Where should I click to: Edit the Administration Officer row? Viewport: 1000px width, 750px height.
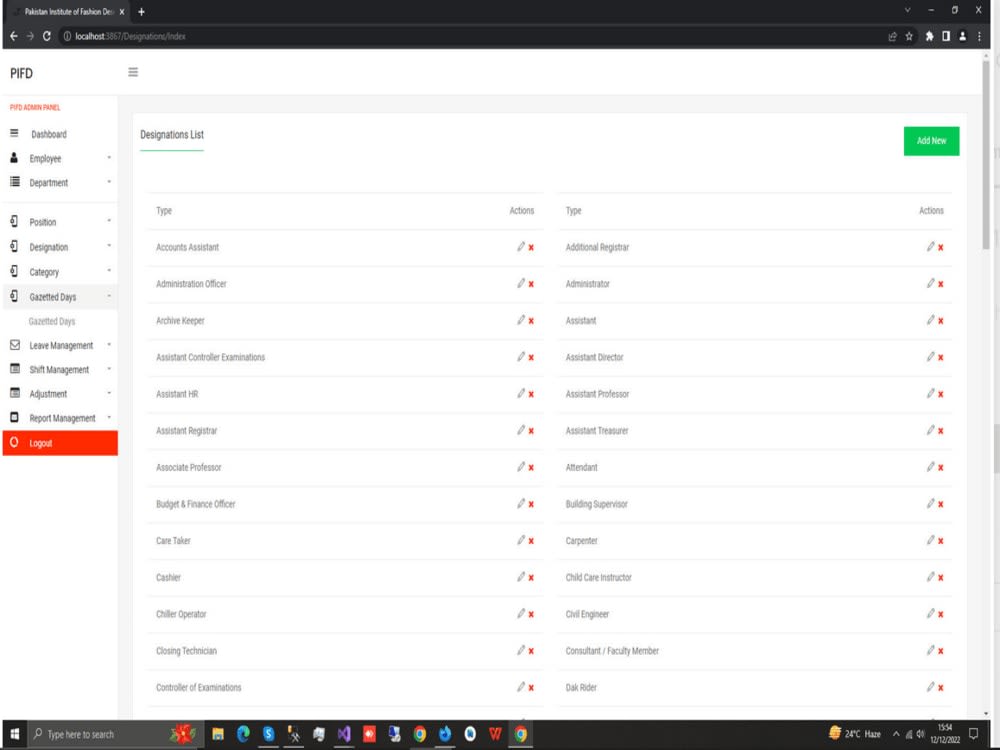coord(521,283)
